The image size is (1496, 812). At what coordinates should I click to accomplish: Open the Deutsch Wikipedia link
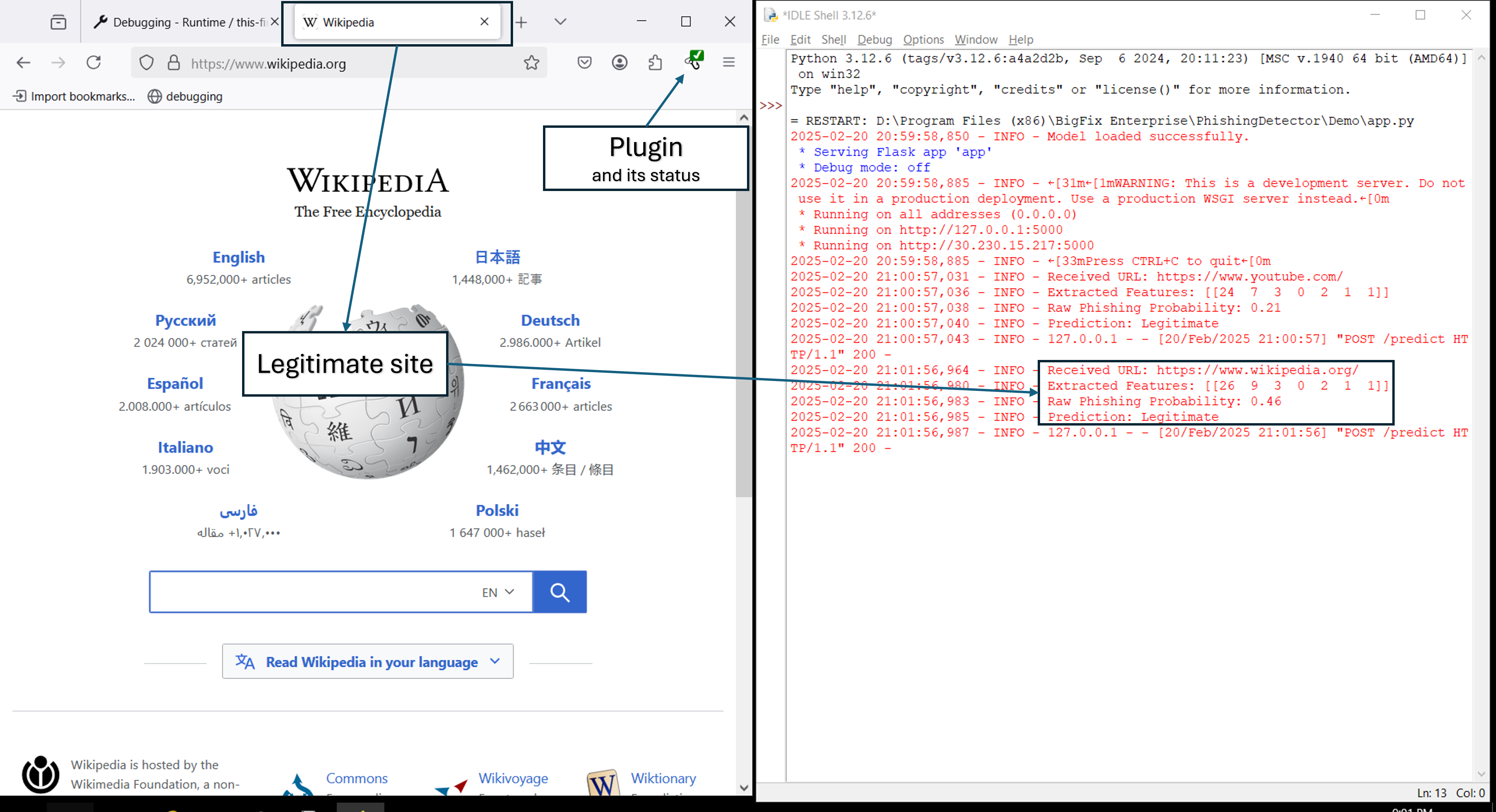(550, 321)
